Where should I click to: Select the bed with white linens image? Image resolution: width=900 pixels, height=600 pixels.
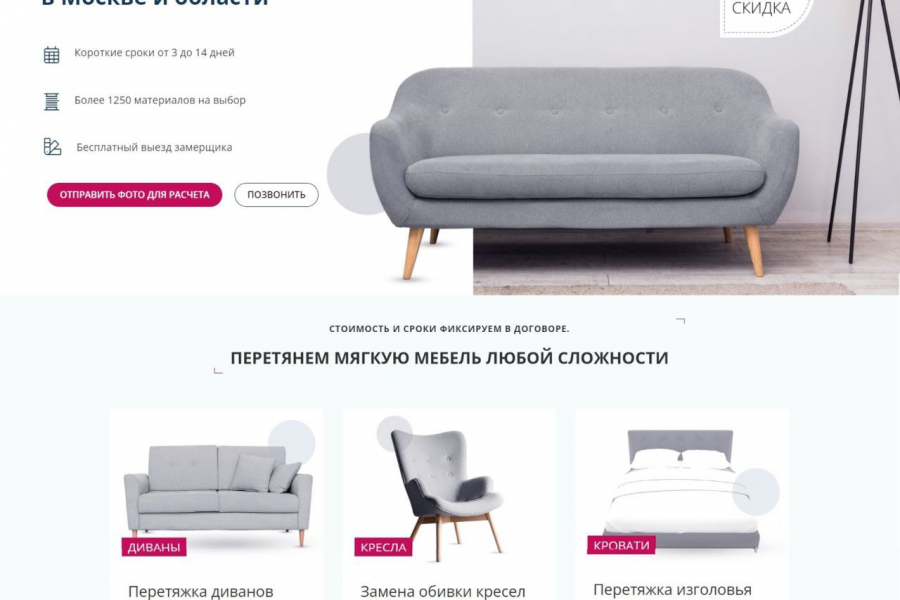[x=682, y=490]
